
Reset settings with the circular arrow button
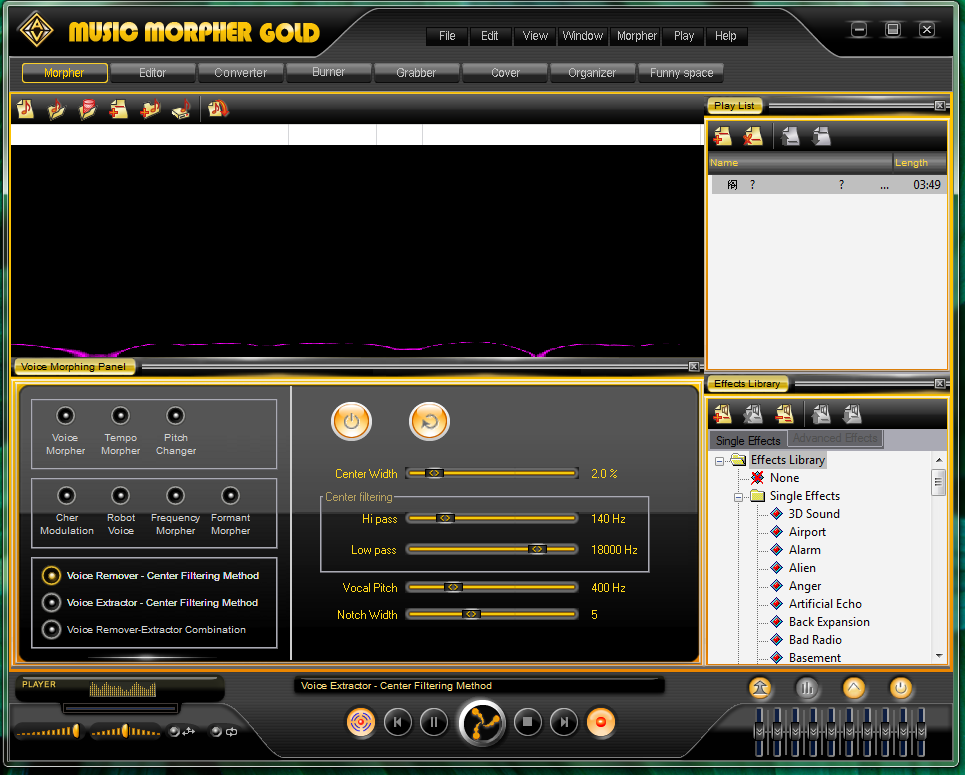click(430, 422)
